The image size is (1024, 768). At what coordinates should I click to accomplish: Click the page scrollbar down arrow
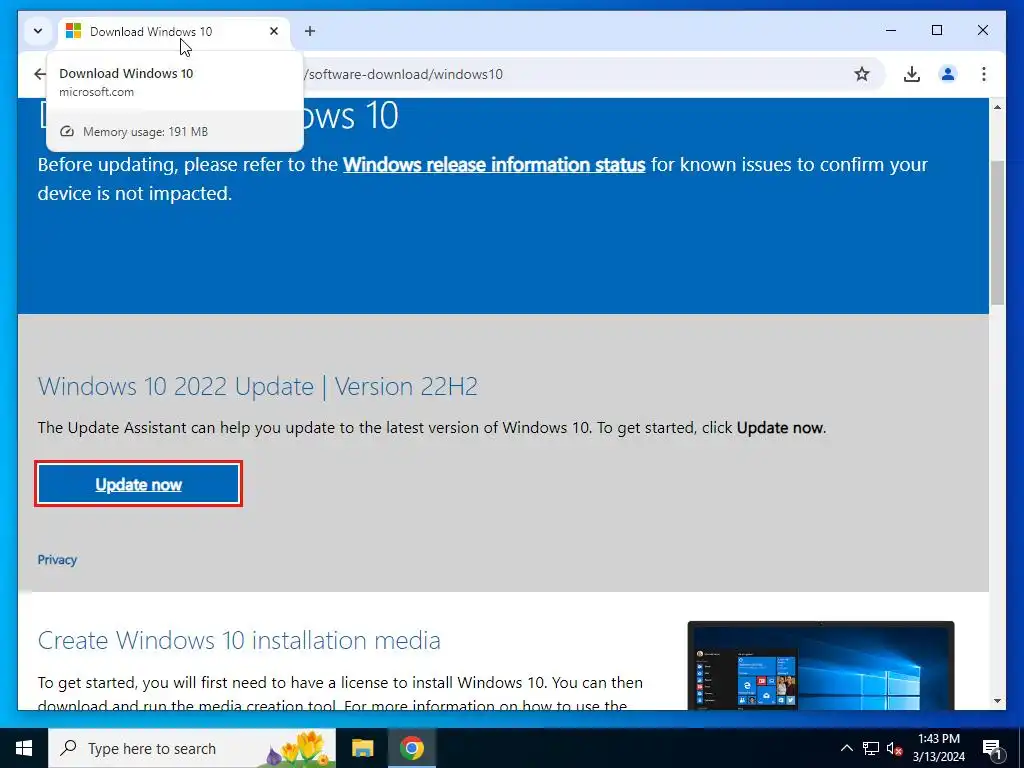(997, 701)
